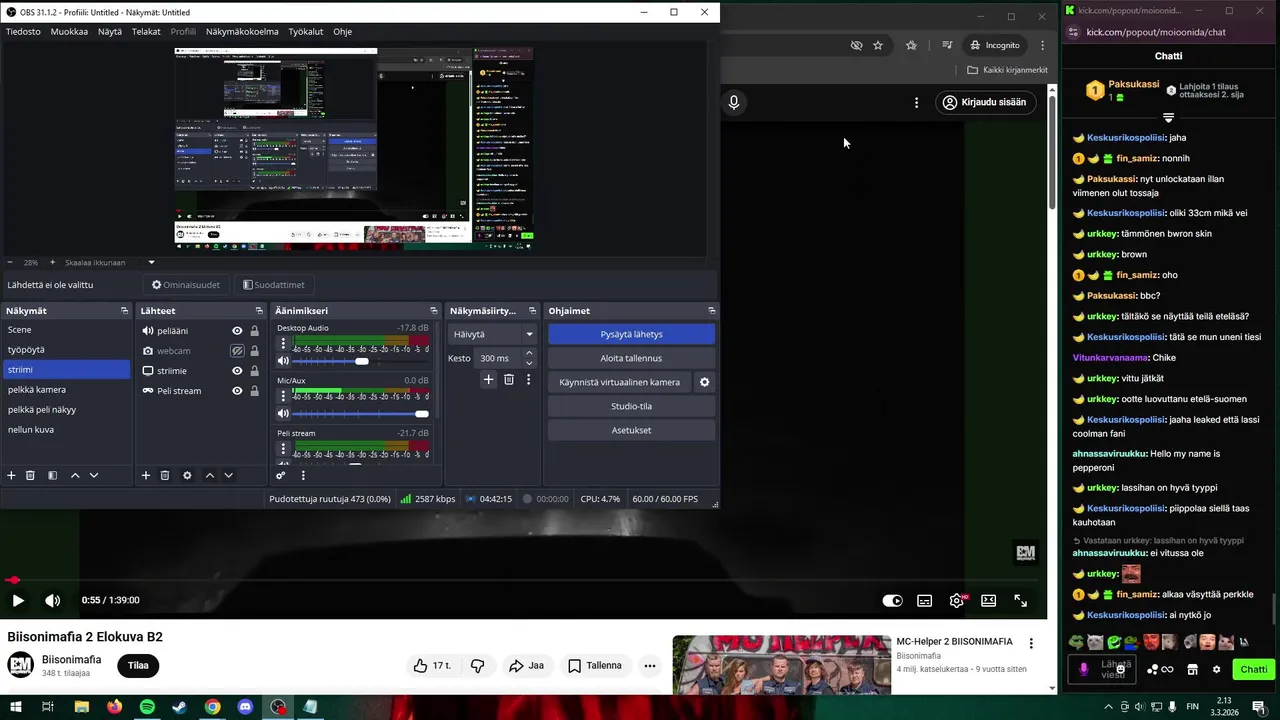Click Studio-tila button
The height and width of the screenshot is (720, 1280).
pos(631,406)
